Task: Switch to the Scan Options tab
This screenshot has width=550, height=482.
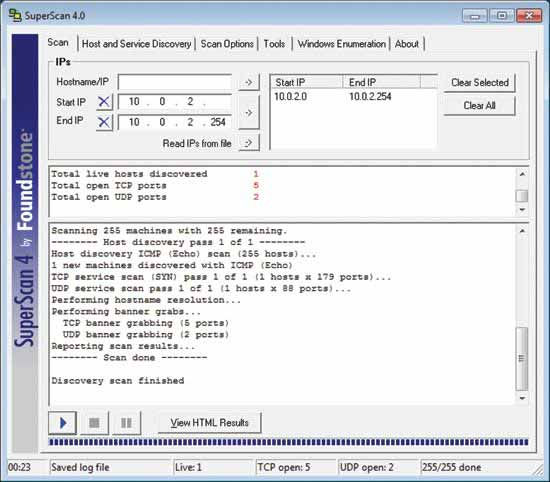Action: pyautogui.click(x=227, y=44)
